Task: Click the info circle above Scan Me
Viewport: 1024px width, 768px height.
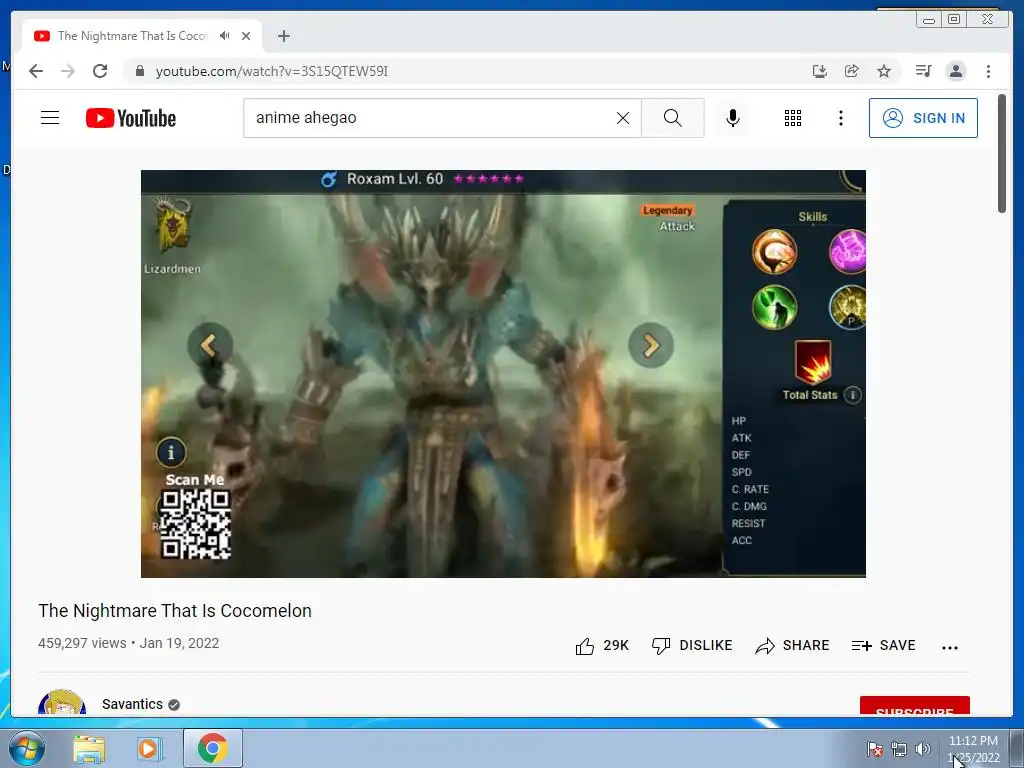Action: 171,452
